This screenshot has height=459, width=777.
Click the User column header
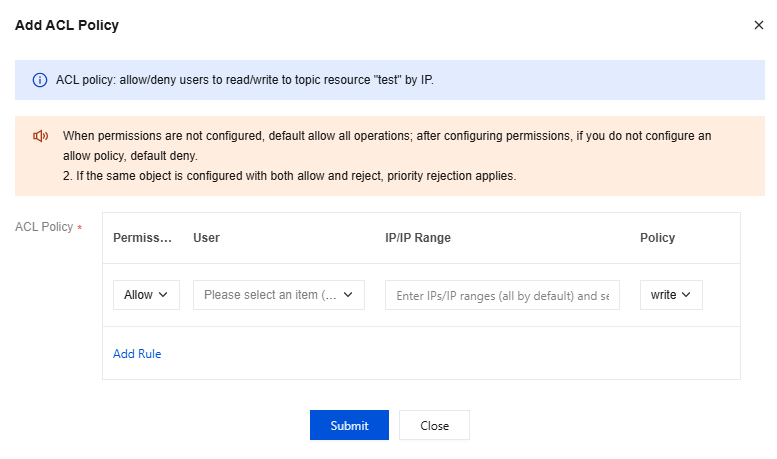click(x=206, y=238)
